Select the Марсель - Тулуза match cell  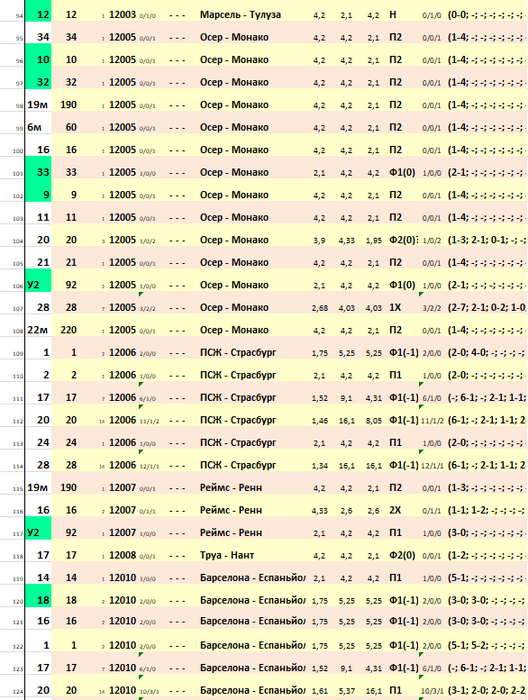click(x=240, y=15)
